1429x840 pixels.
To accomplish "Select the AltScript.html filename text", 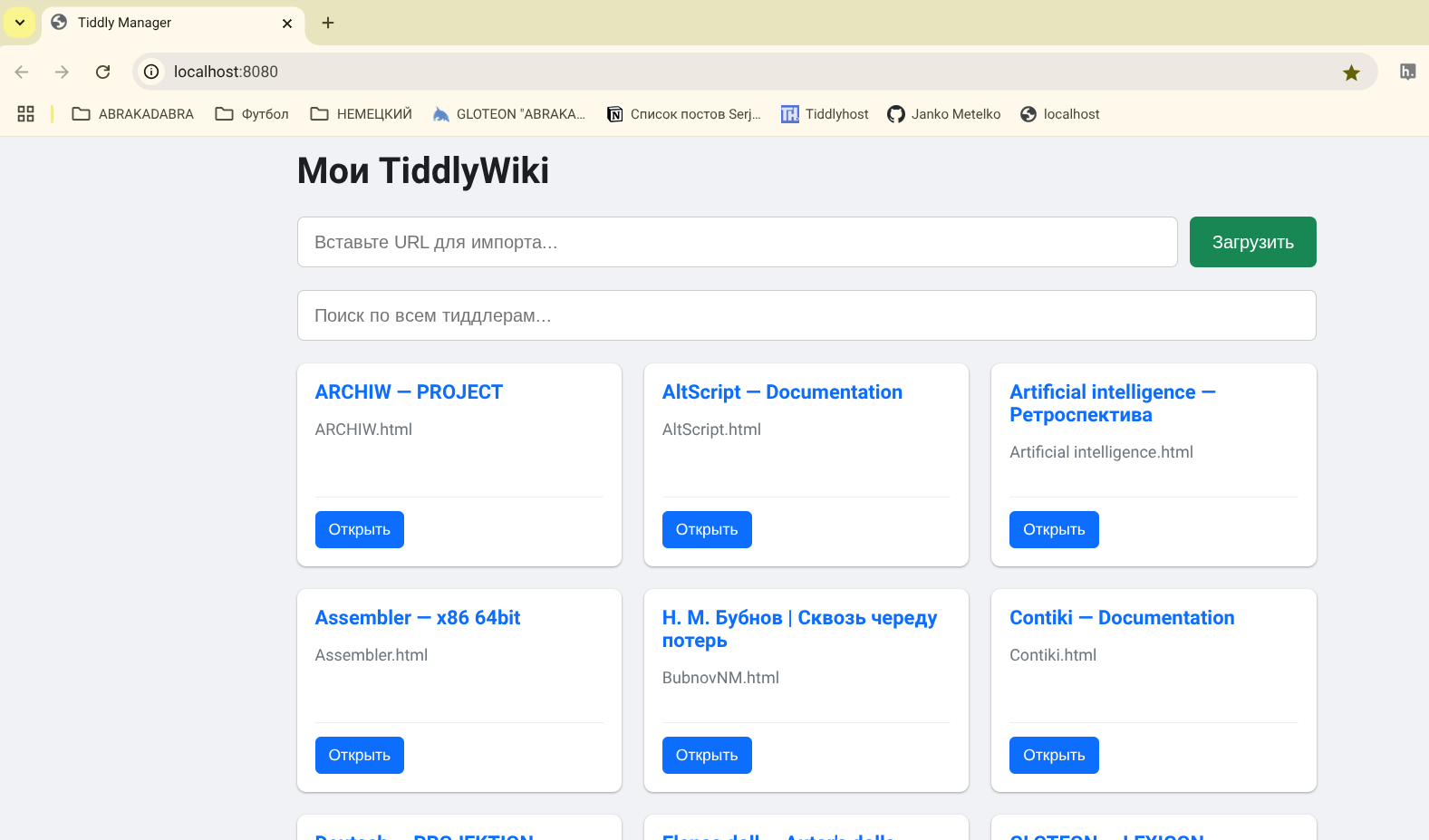I will click(711, 430).
